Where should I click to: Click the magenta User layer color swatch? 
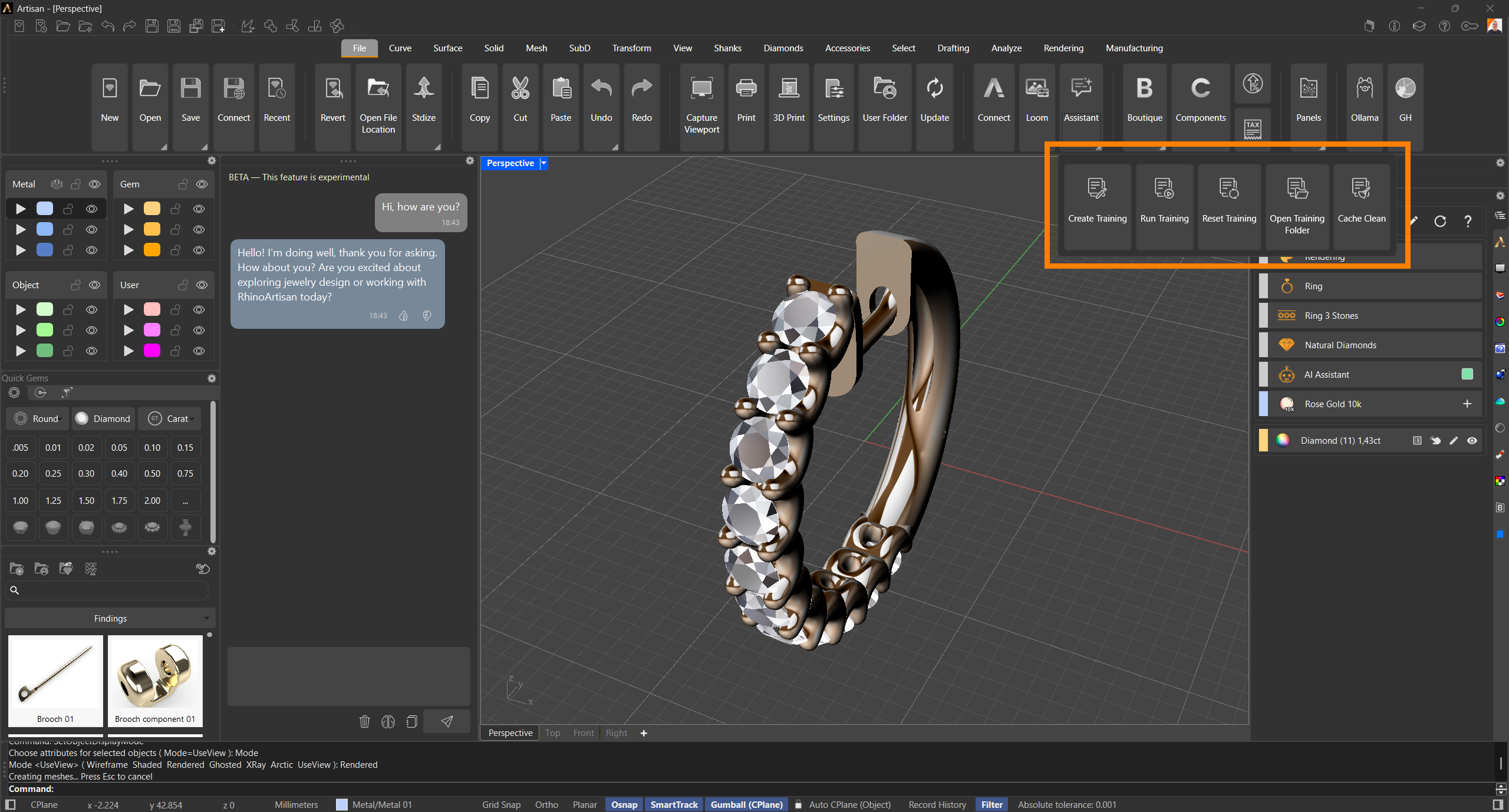152,351
